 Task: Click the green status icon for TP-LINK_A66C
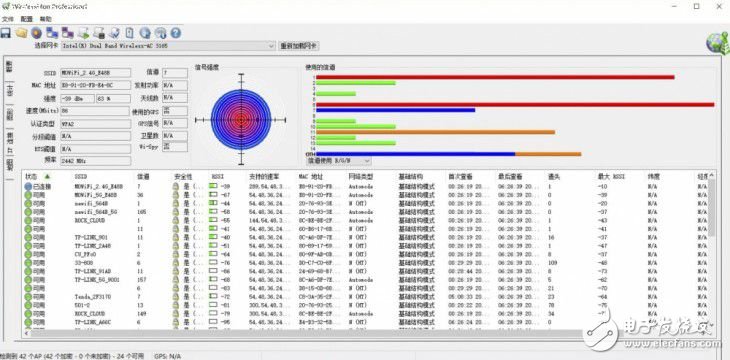click(x=28, y=322)
